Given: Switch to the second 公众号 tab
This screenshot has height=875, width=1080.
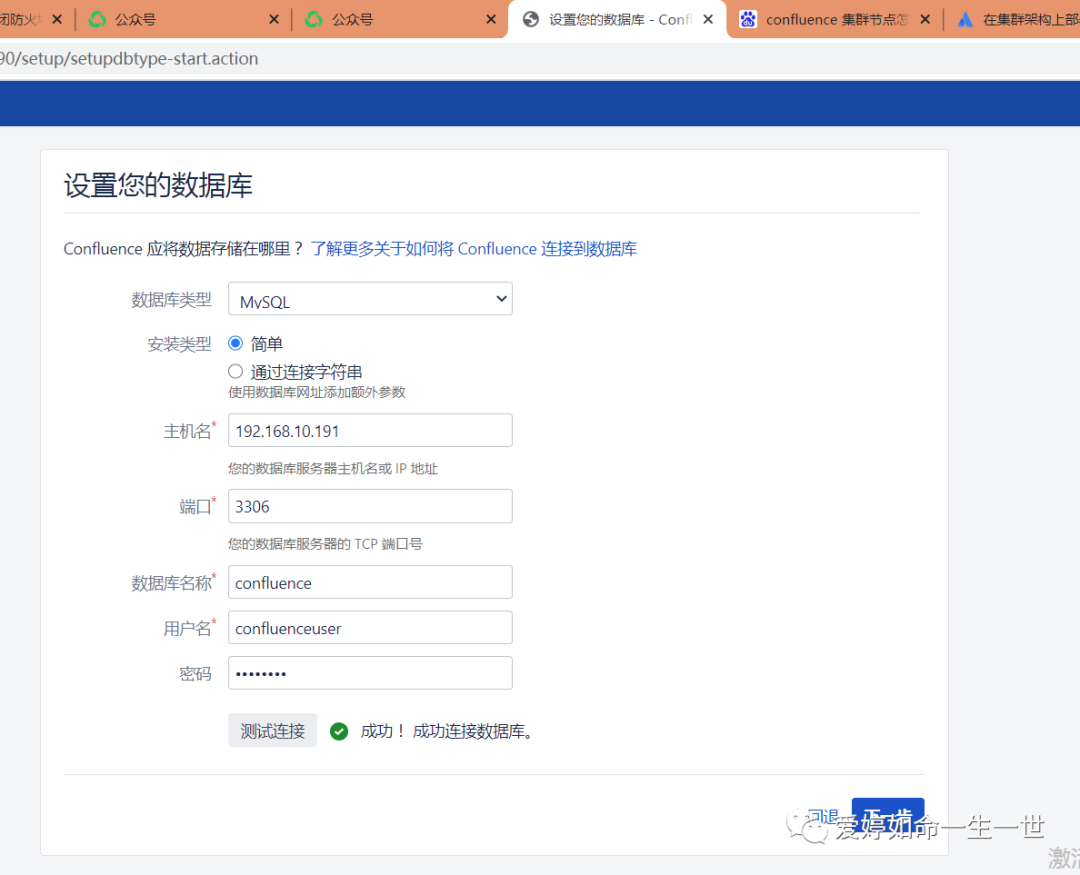Looking at the screenshot, I should pos(399,19).
